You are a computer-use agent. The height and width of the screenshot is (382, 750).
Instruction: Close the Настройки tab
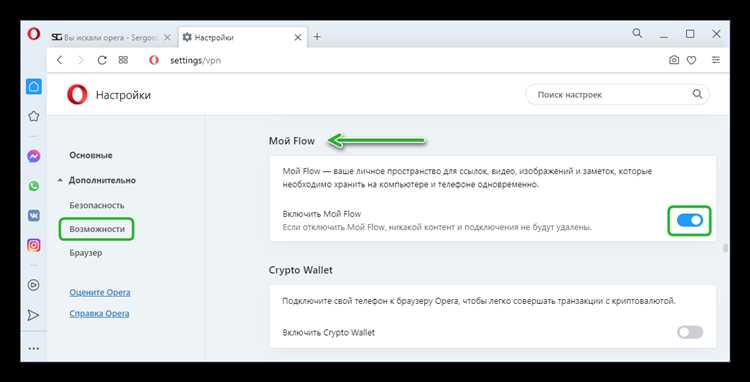(298, 37)
